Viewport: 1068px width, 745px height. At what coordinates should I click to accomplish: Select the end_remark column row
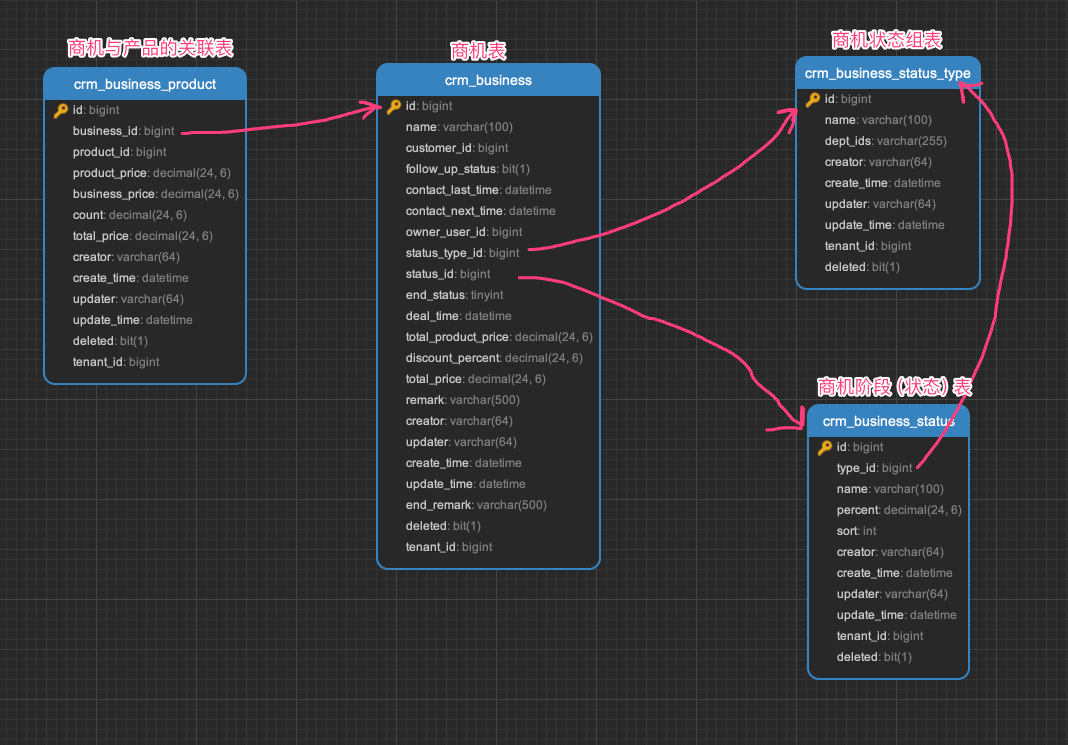point(476,505)
